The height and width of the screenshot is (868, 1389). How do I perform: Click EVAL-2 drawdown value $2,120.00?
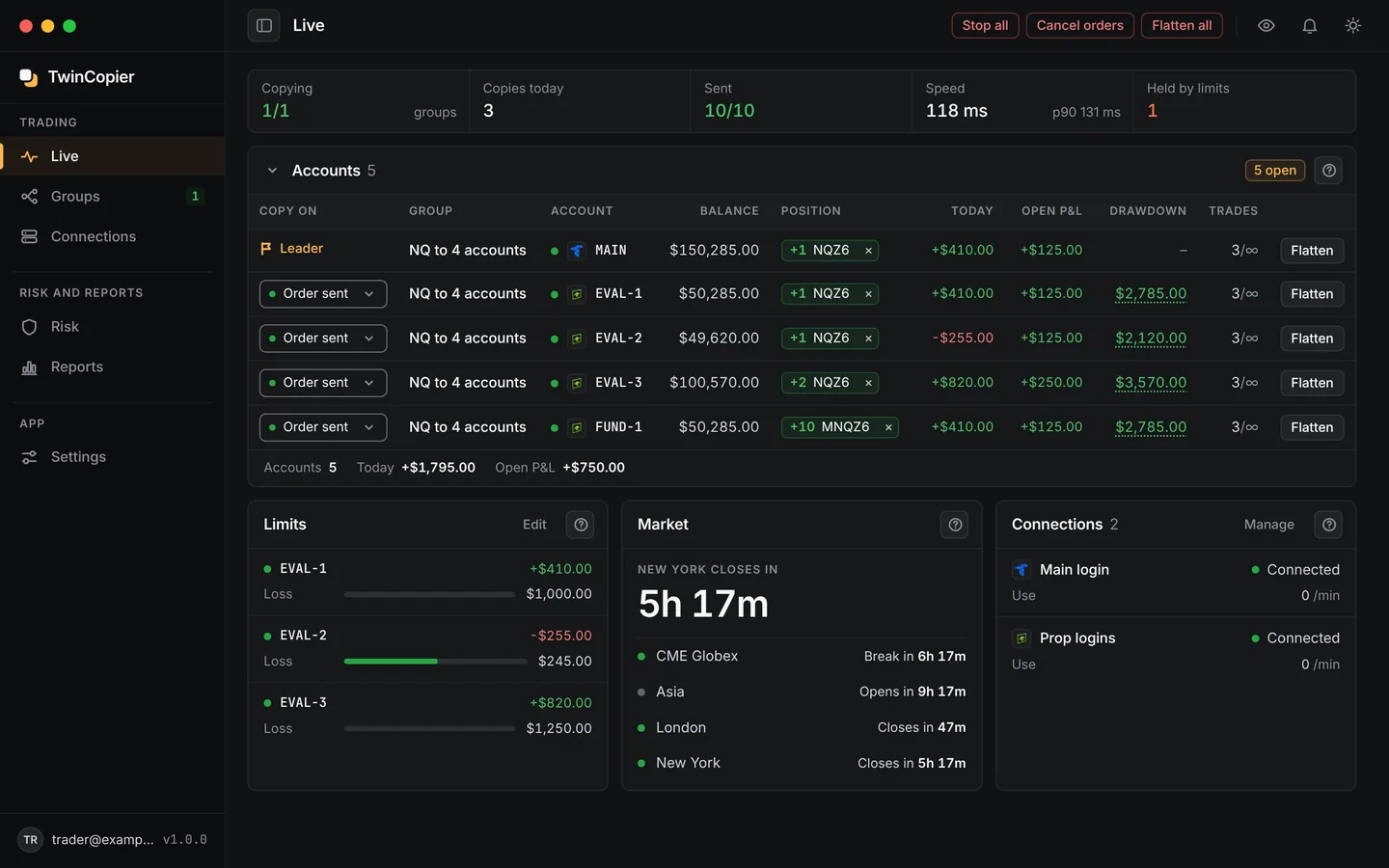pyautogui.click(x=1151, y=339)
